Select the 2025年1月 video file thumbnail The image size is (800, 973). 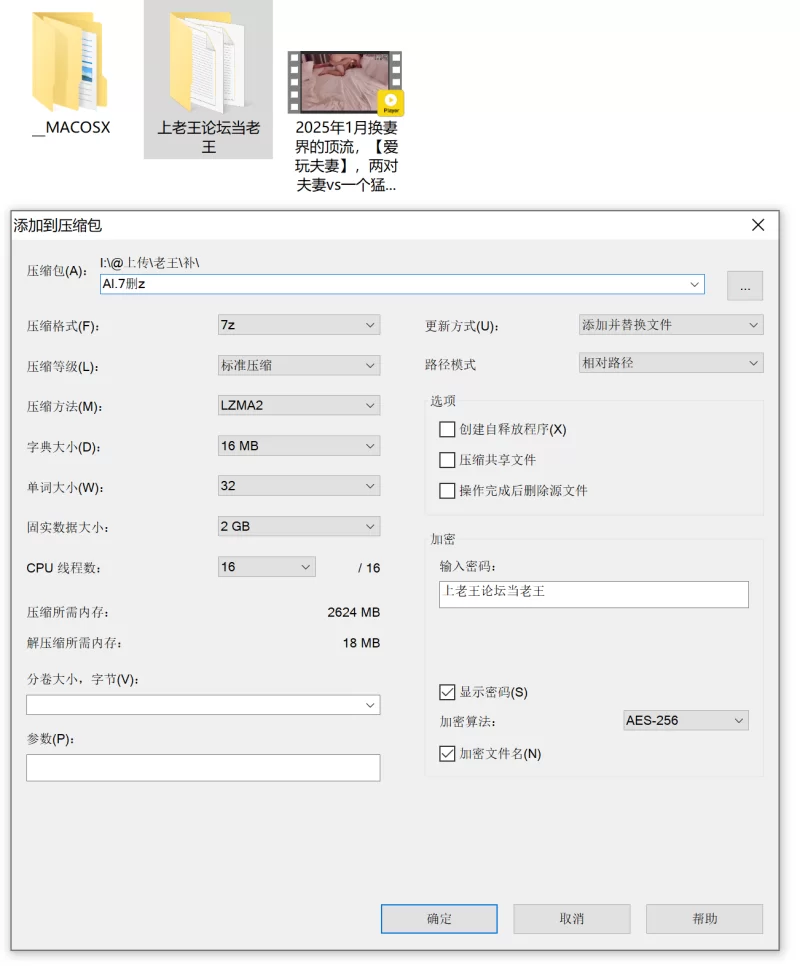pyautogui.click(x=345, y=83)
